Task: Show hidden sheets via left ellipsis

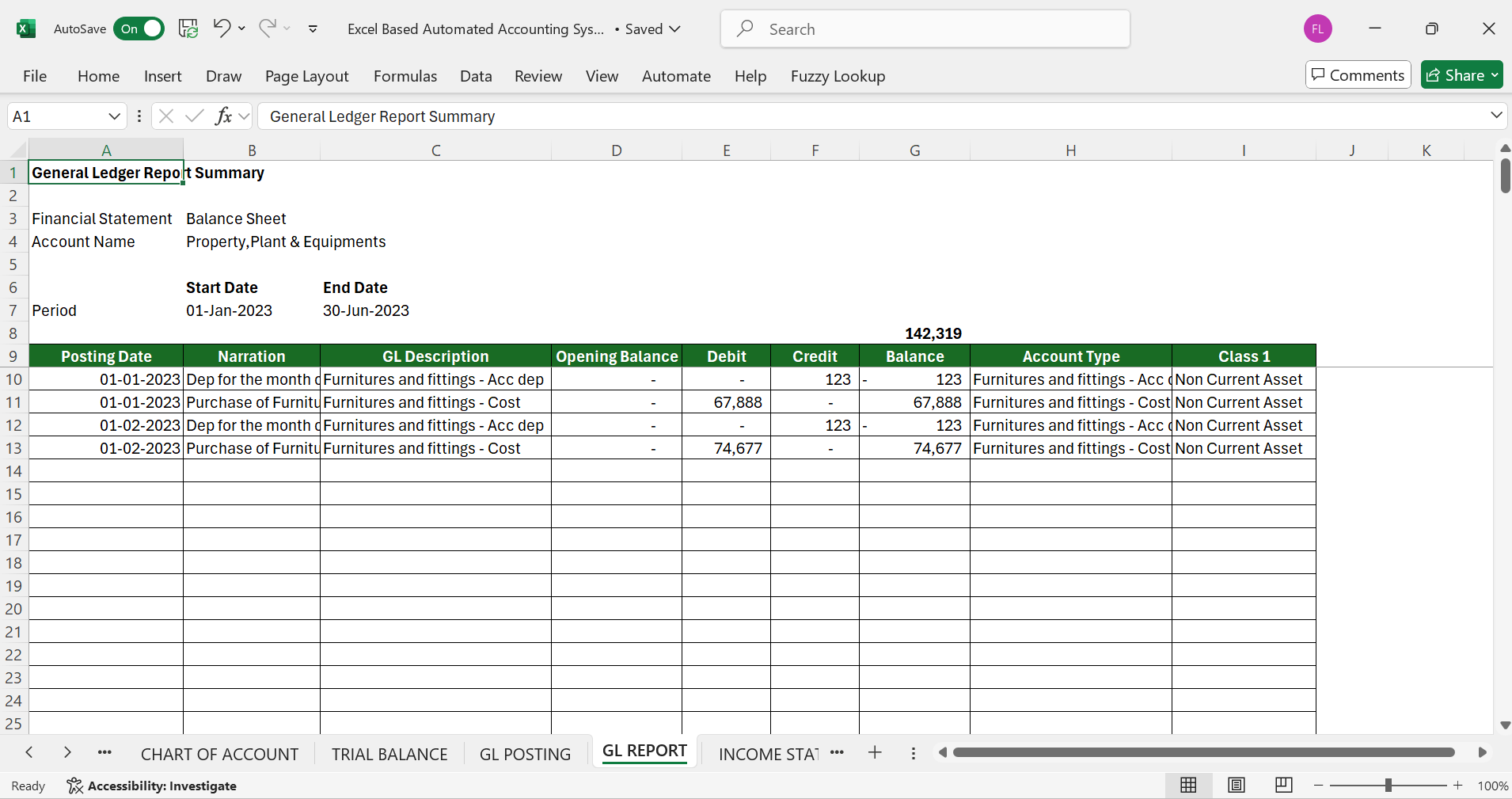Action: click(x=104, y=752)
